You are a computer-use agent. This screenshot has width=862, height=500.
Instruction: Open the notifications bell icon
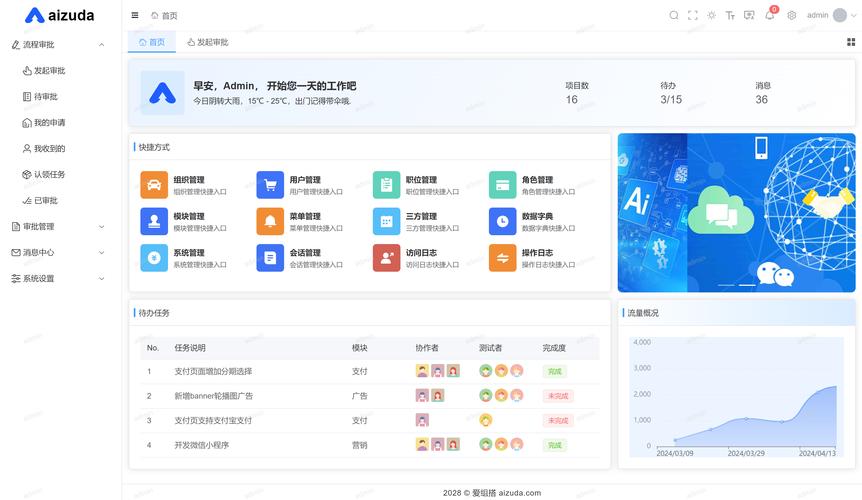(x=770, y=15)
